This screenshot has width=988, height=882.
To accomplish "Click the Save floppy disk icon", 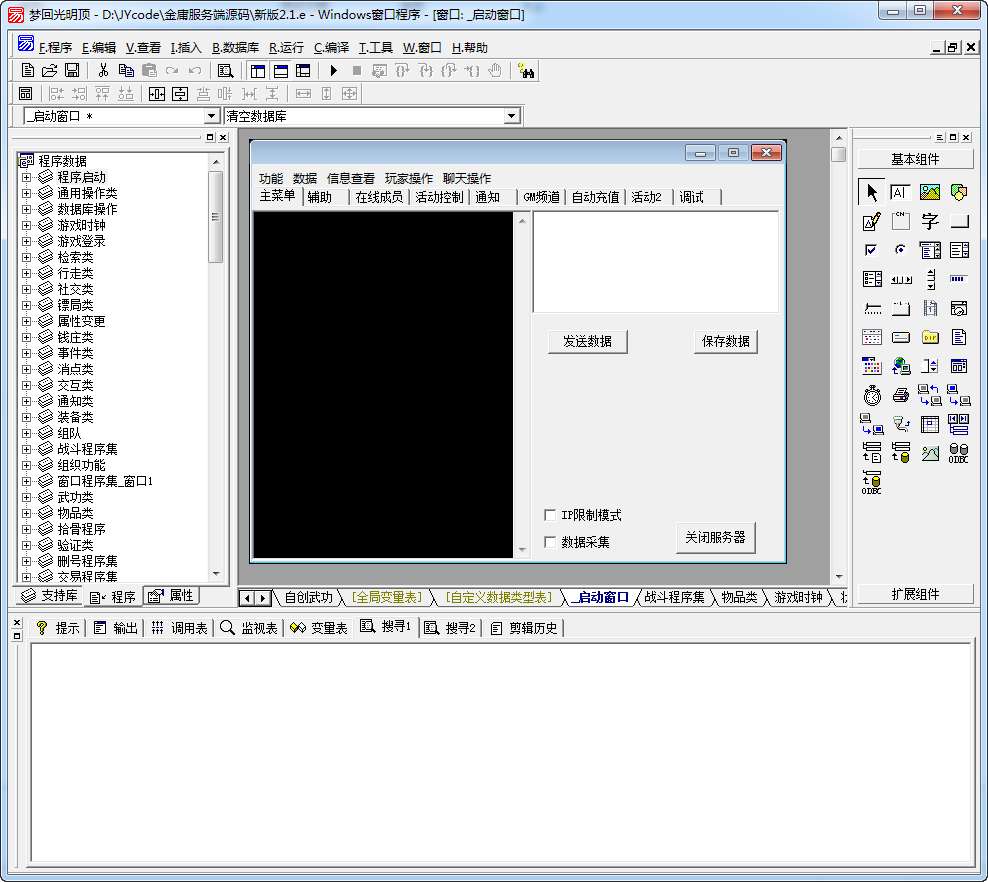I will [72, 71].
